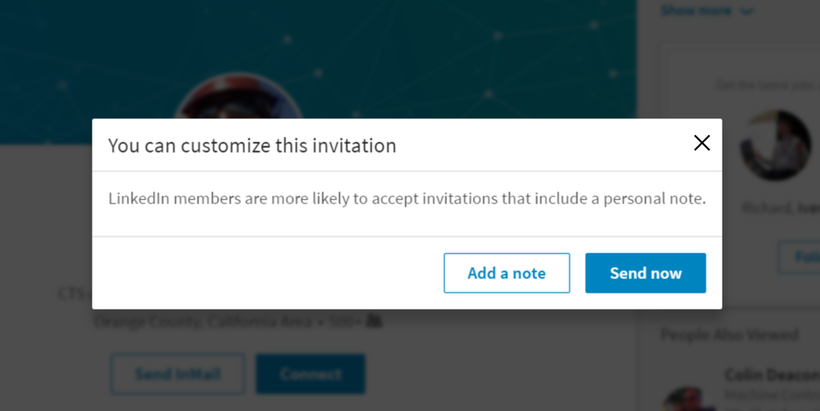Expand the Show more chevron arrow

click(747, 11)
